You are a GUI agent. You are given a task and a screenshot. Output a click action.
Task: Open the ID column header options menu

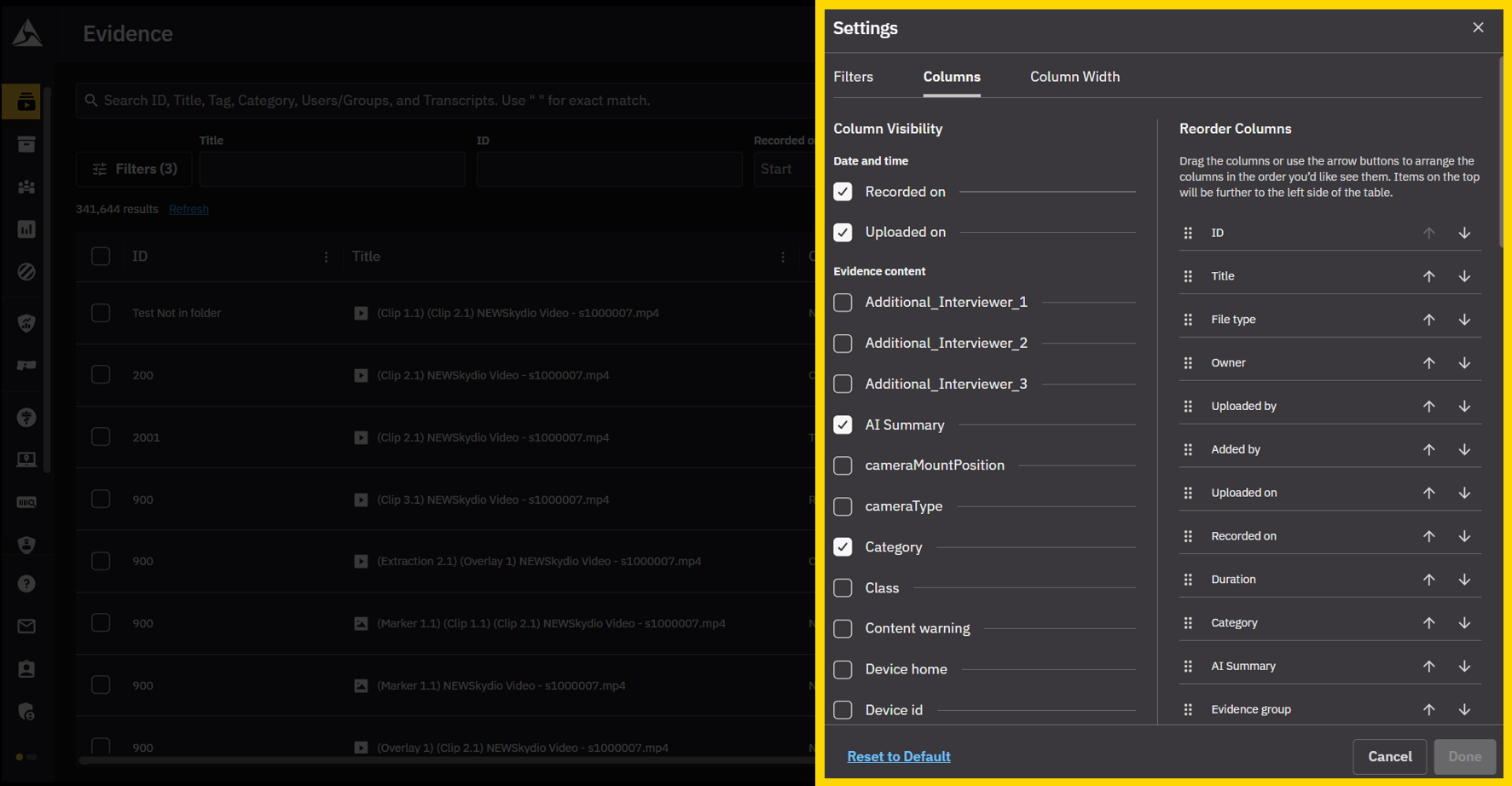pyautogui.click(x=326, y=257)
